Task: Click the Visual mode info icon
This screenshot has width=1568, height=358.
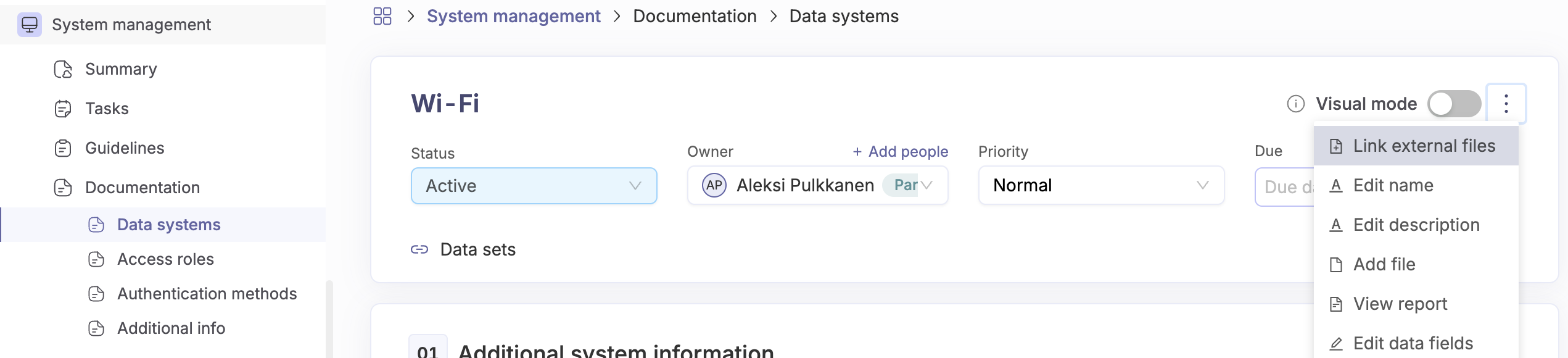Action: (x=1296, y=104)
